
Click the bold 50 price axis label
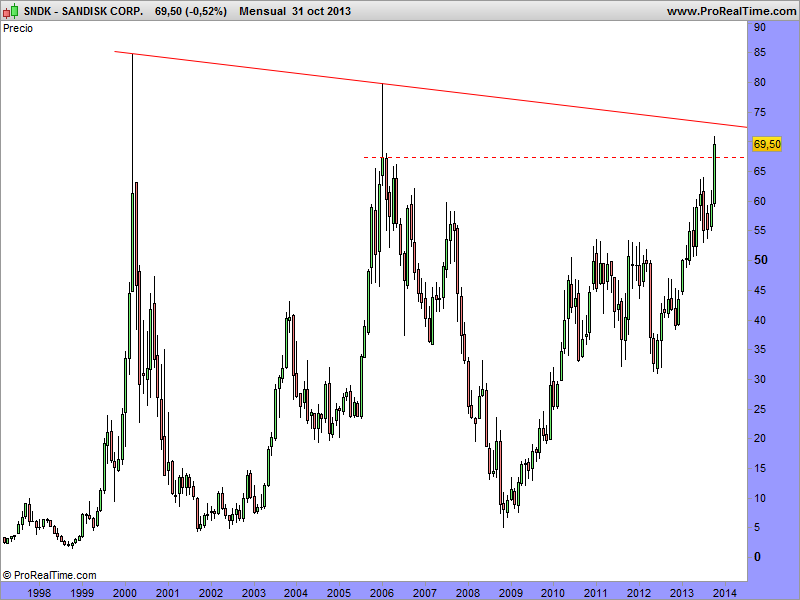click(x=760, y=260)
